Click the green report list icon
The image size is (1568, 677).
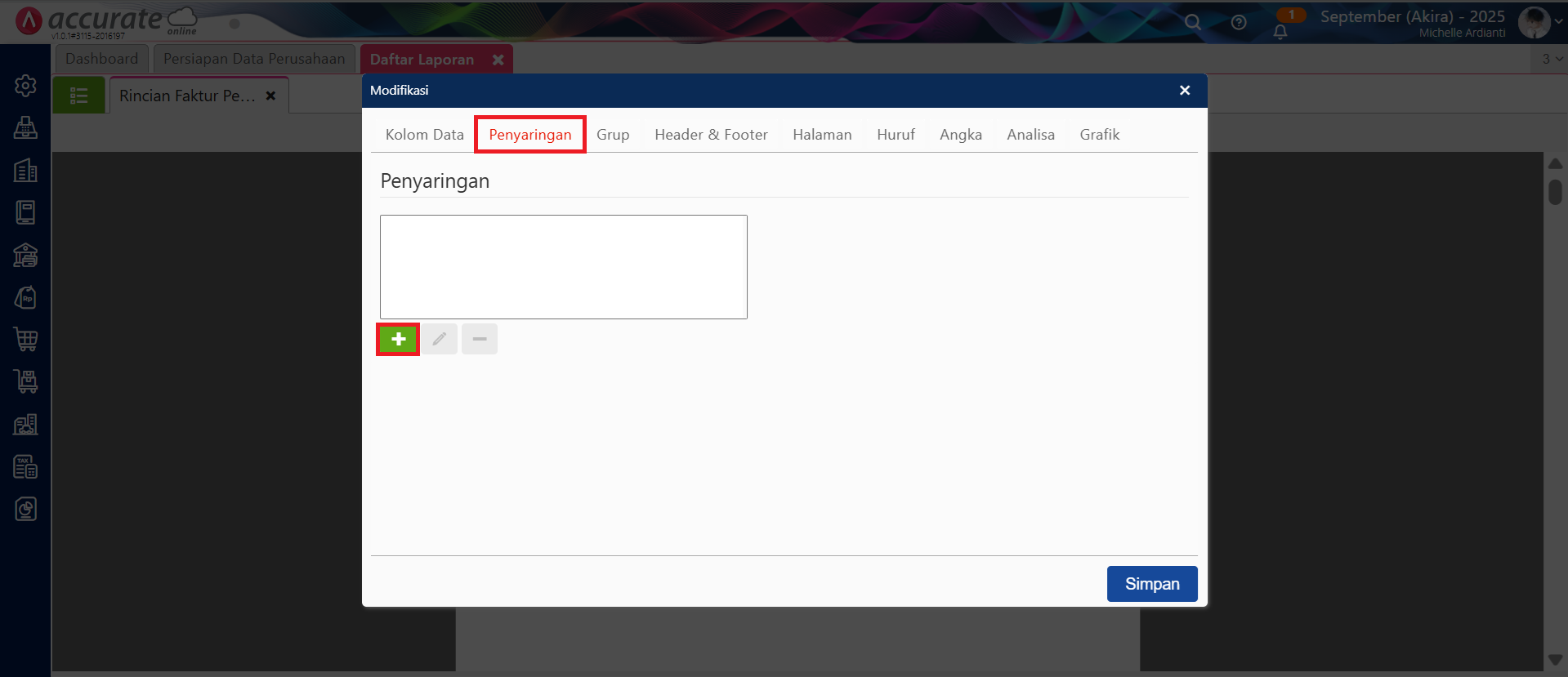point(79,96)
